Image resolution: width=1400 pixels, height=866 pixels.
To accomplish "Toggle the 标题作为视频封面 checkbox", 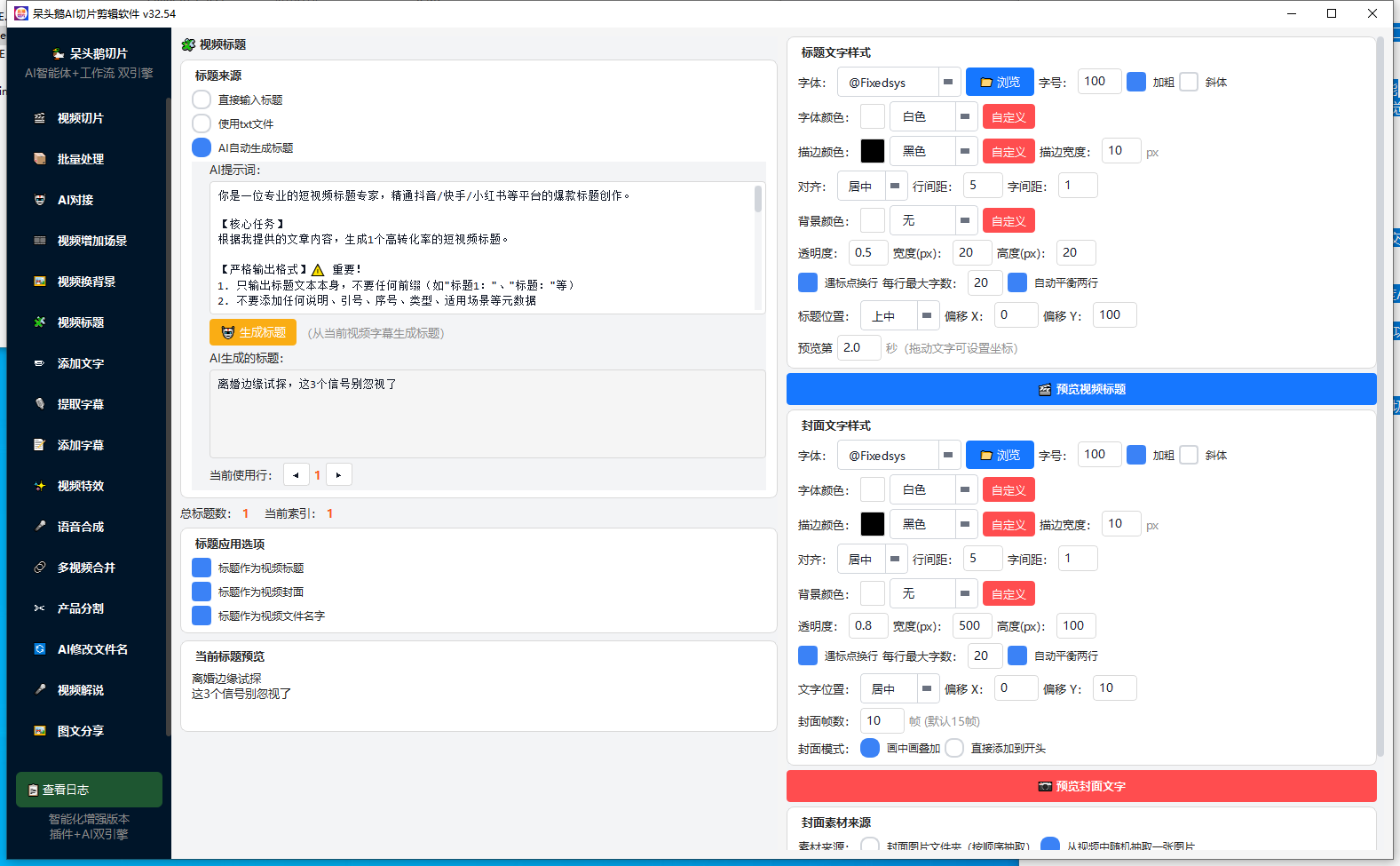I will pos(202,592).
